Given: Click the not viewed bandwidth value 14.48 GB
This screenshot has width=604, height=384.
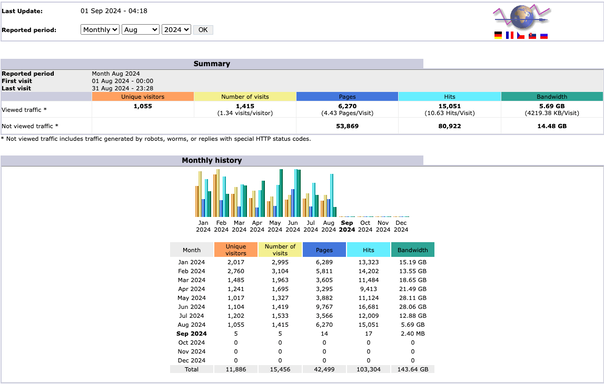Looking at the screenshot, I should coord(552,126).
